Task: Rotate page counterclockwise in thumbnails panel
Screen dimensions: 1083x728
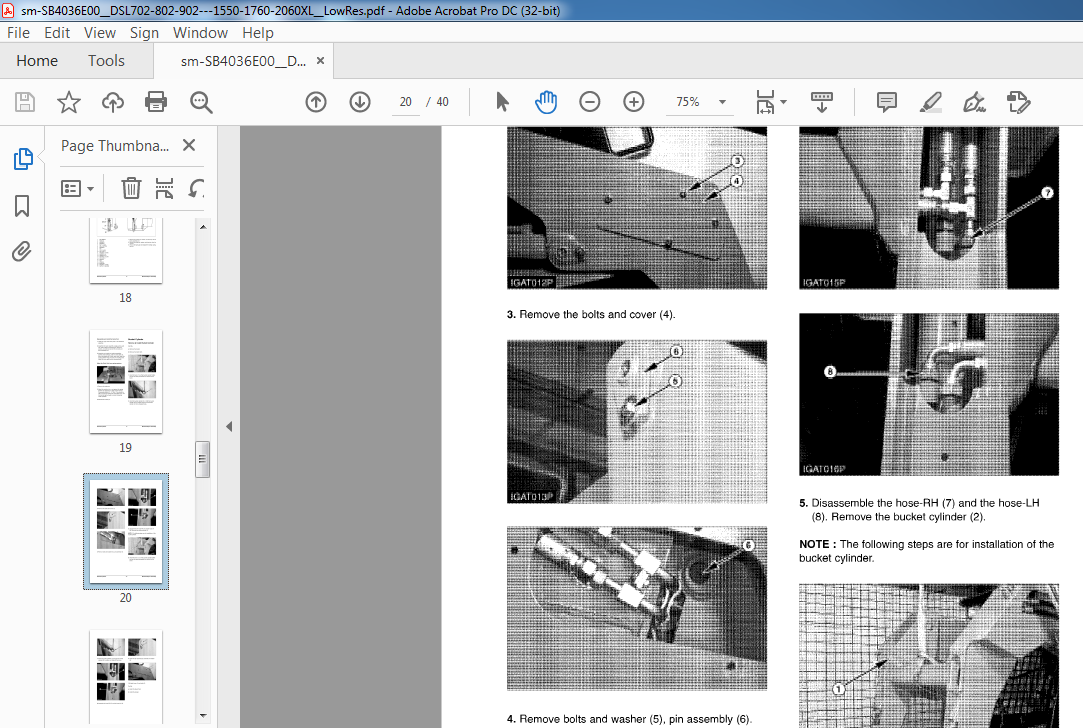Action: 196,188
